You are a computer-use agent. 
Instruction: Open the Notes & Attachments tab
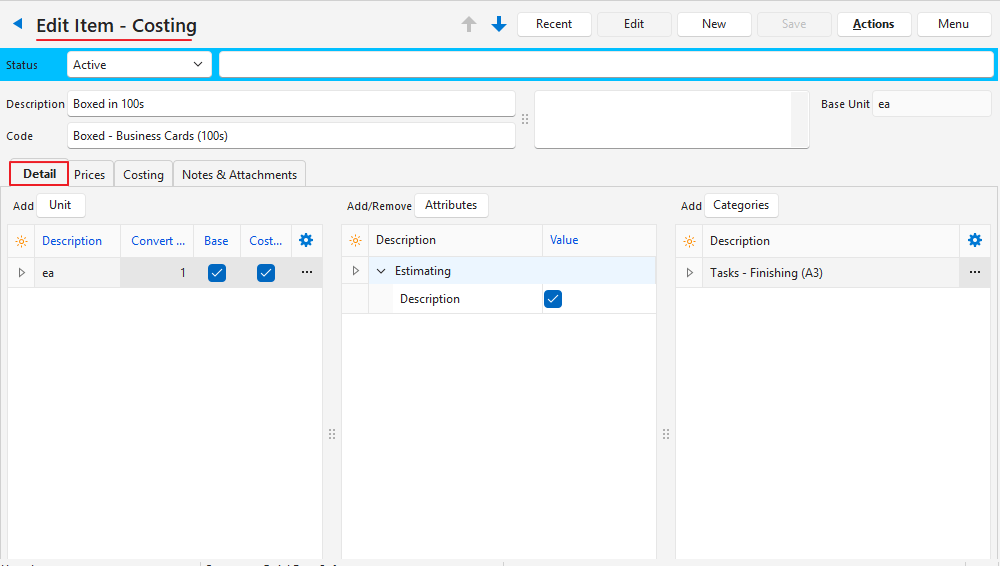click(239, 174)
